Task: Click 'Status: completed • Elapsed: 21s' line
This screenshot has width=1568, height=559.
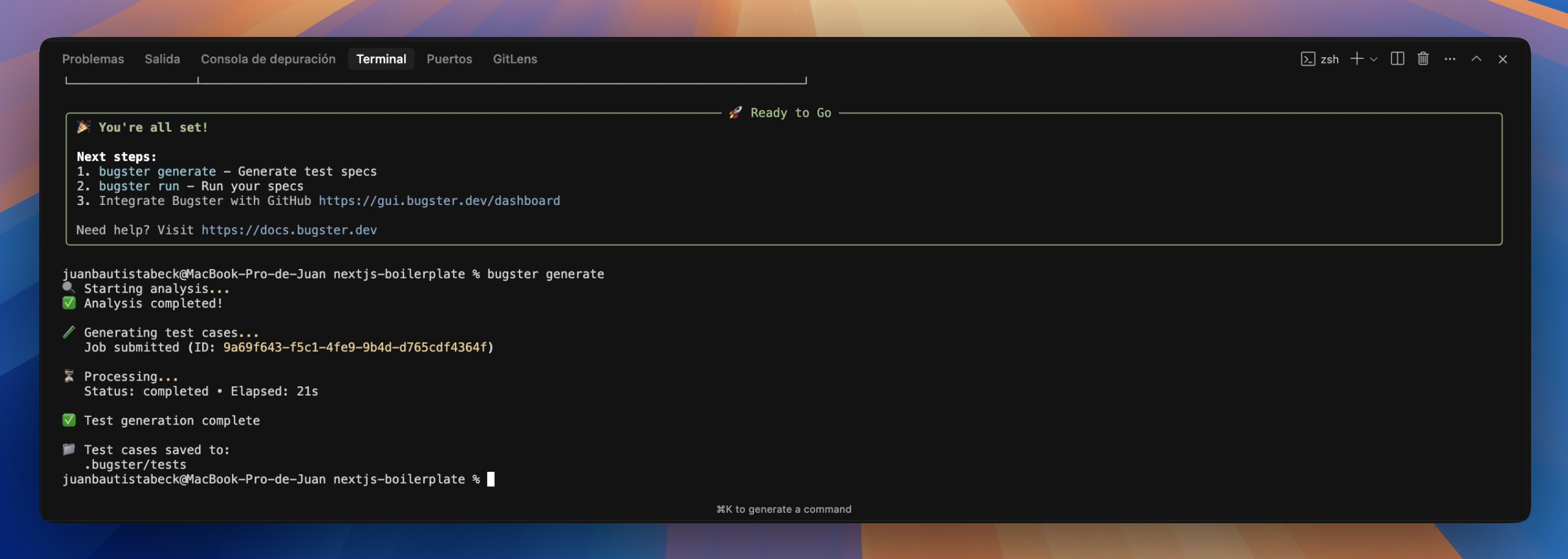Action: [x=201, y=392]
